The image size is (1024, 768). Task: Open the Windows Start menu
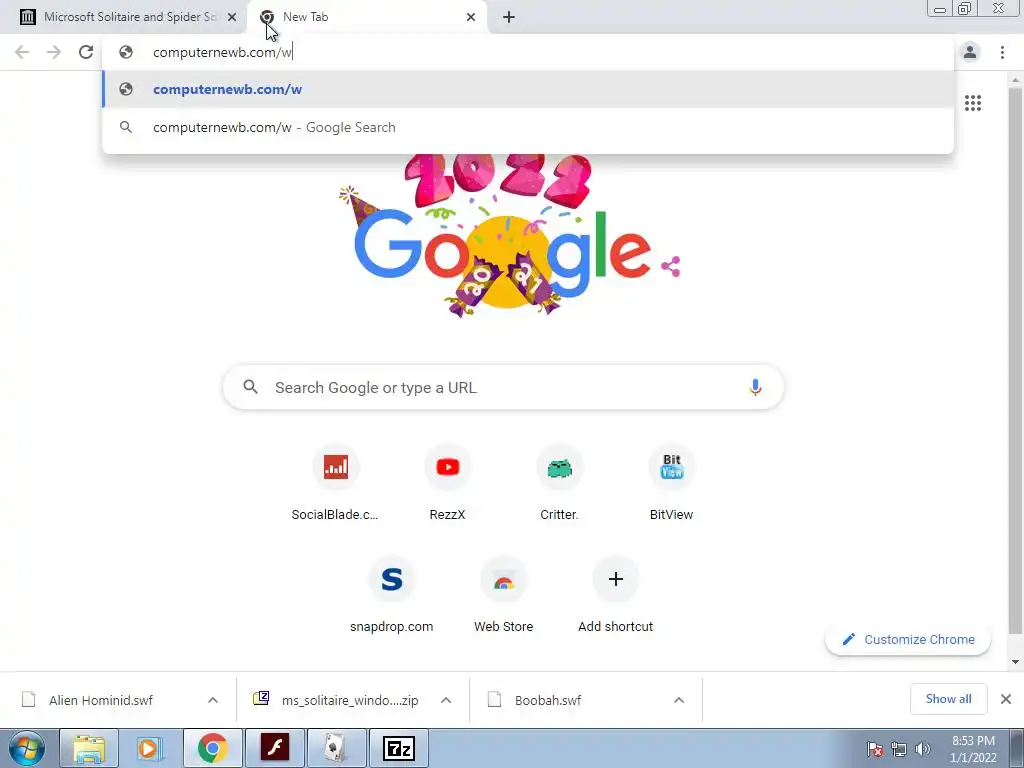(x=27, y=748)
